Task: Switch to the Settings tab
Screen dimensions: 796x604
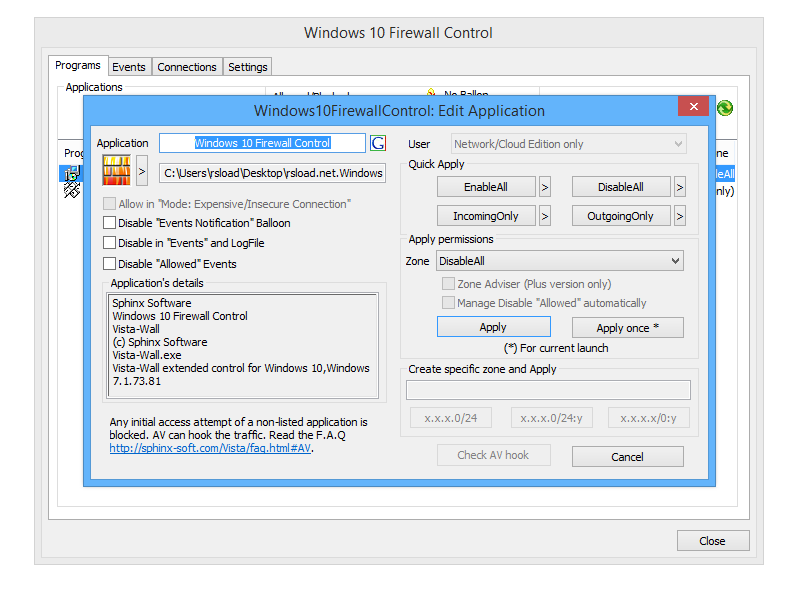Action: click(x=248, y=67)
